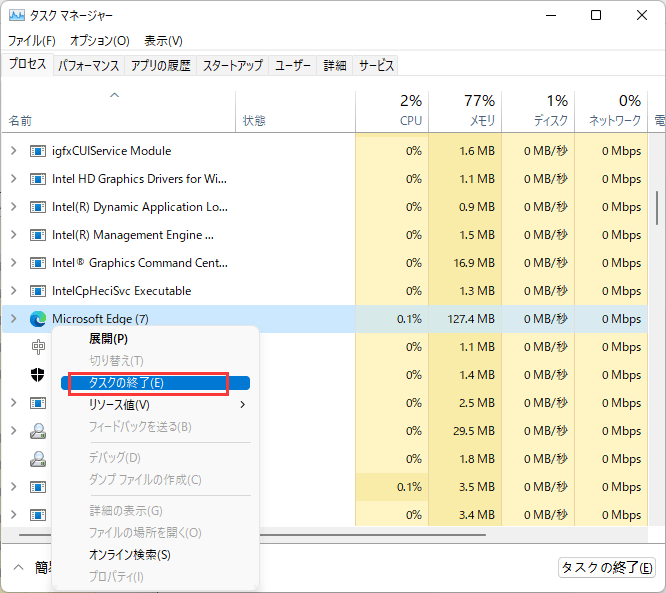
Task: Switch to the ユーザー tab
Action: coord(293,65)
